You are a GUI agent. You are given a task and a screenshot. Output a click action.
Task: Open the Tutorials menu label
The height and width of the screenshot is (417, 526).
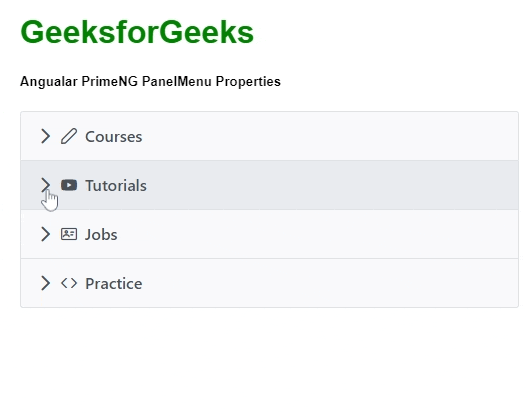(116, 186)
